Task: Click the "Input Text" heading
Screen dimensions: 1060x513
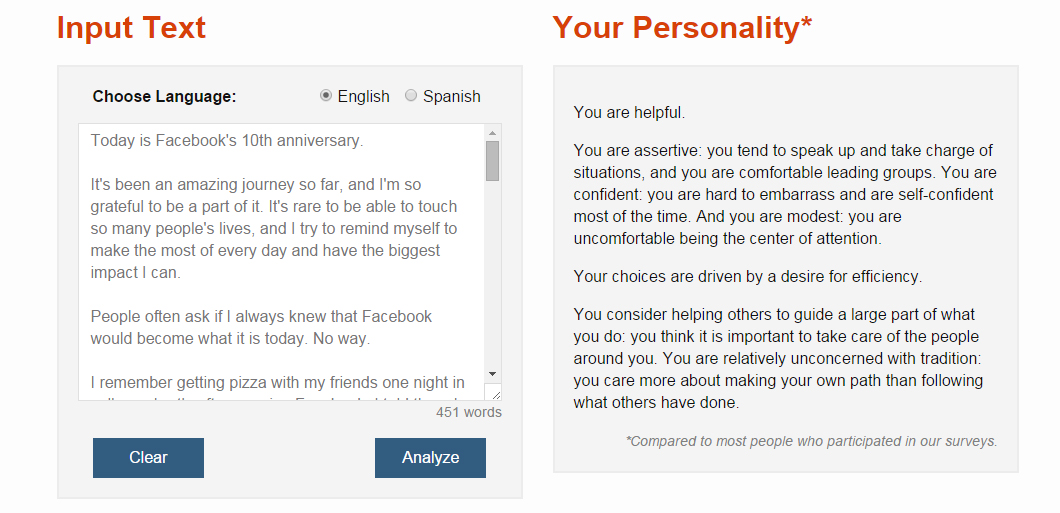Action: (131, 28)
